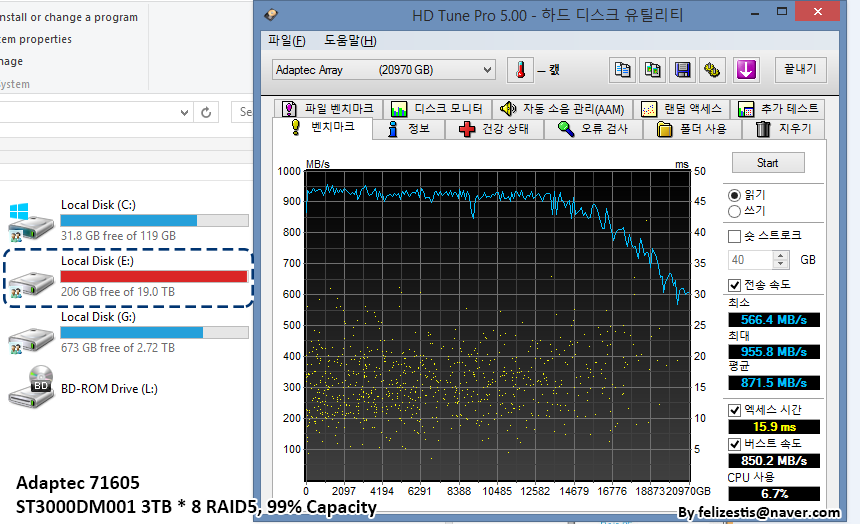Refresh the Explorer address bar
Image resolution: width=860 pixels, height=524 pixels.
[206, 112]
